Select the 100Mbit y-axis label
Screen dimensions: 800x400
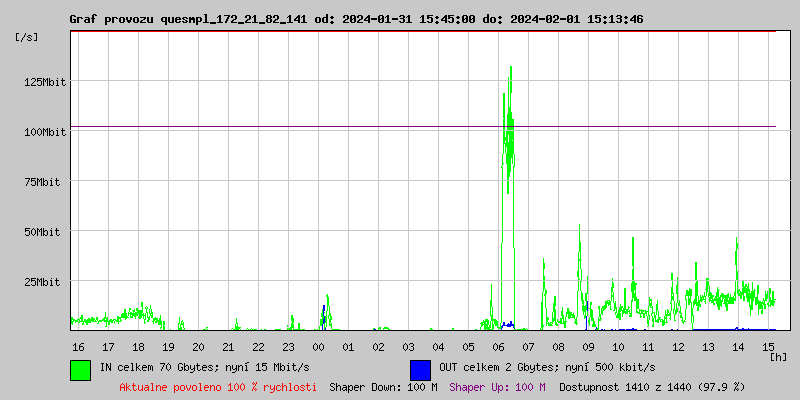(x=45, y=131)
